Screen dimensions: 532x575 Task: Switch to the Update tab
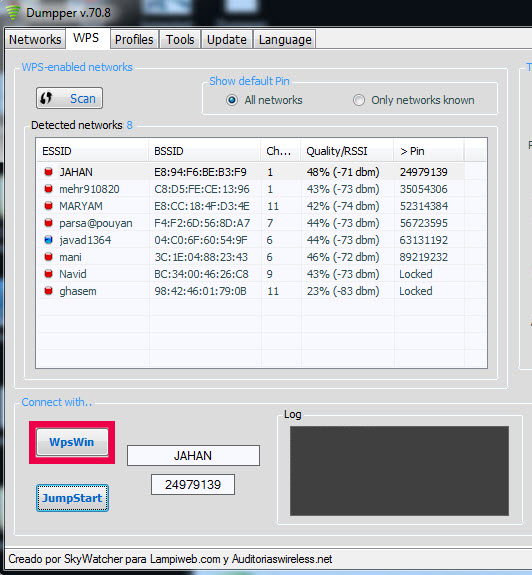click(227, 39)
